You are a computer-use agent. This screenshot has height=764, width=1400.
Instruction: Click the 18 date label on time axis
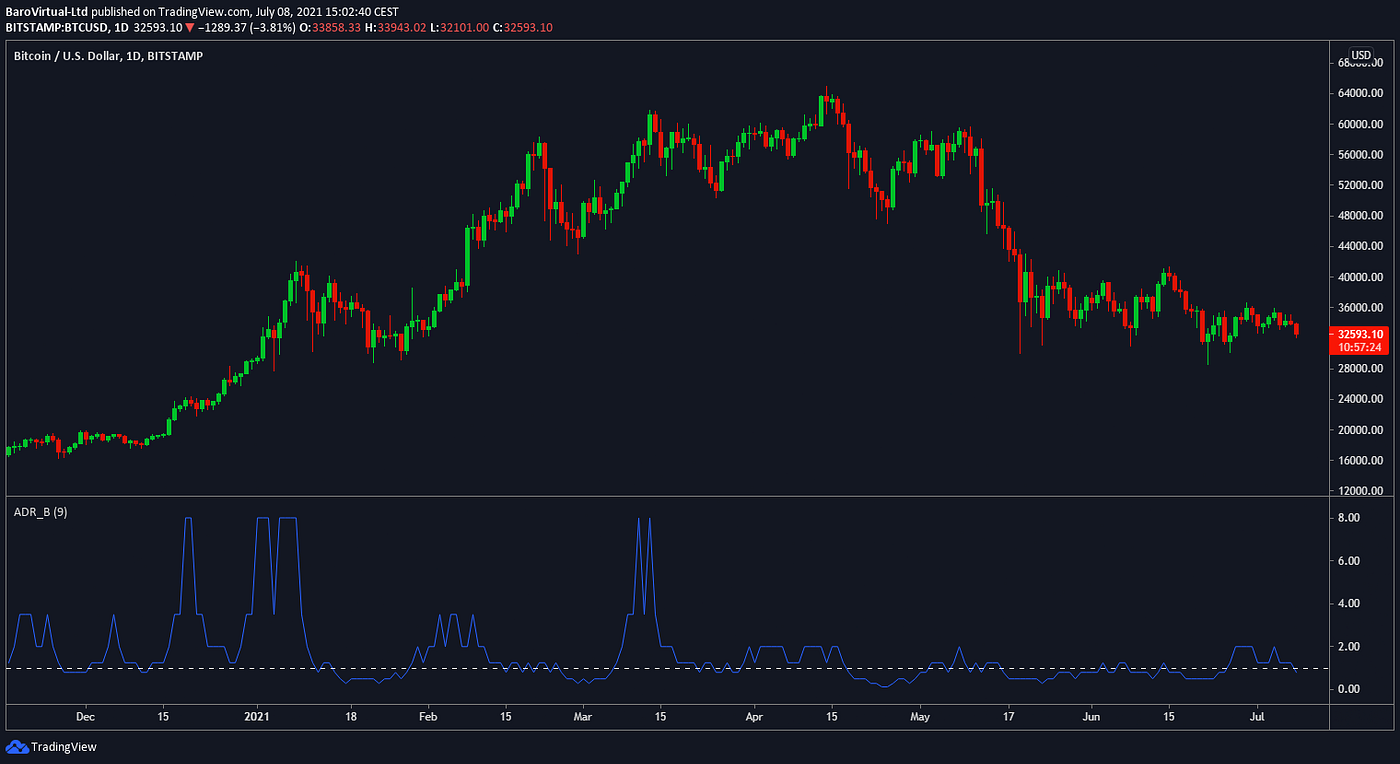(x=350, y=717)
